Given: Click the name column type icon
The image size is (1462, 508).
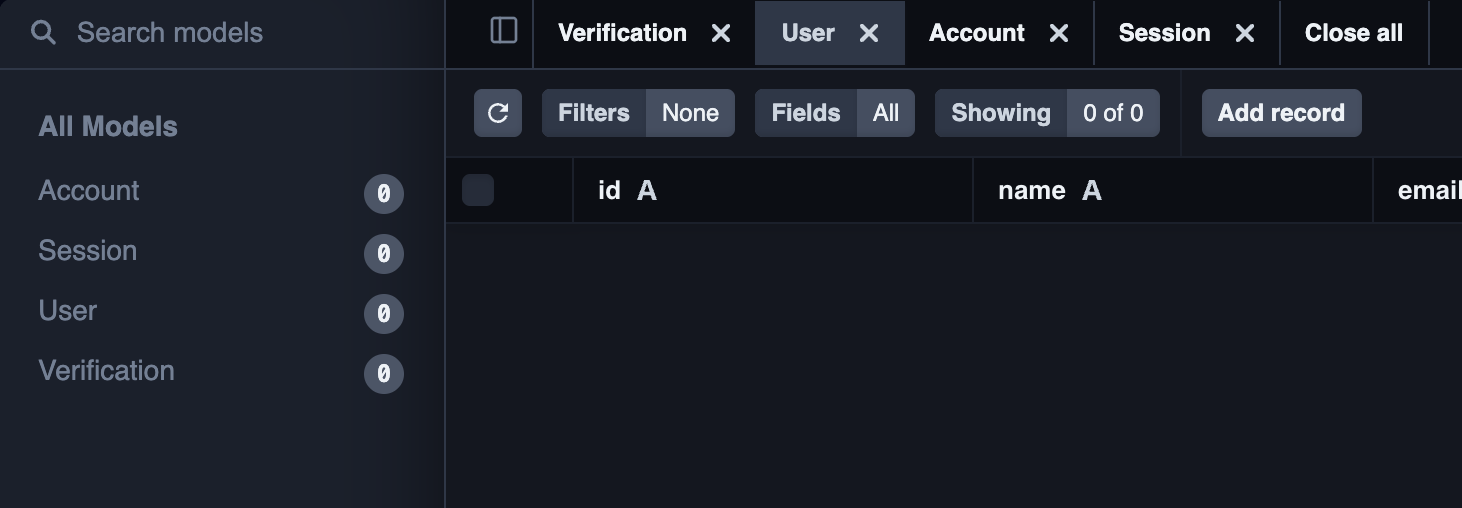Looking at the screenshot, I should point(1091,191).
